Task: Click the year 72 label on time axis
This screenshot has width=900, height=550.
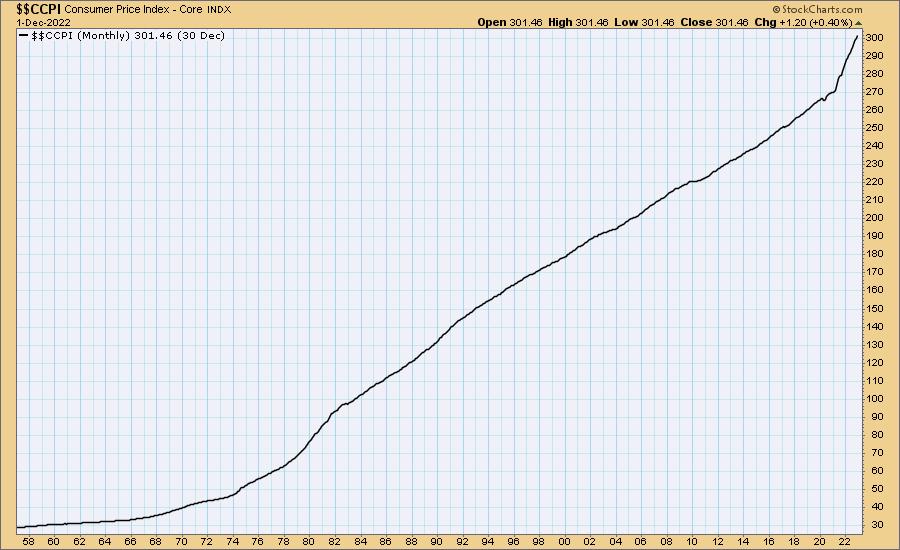Action: click(x=207, y=541)
